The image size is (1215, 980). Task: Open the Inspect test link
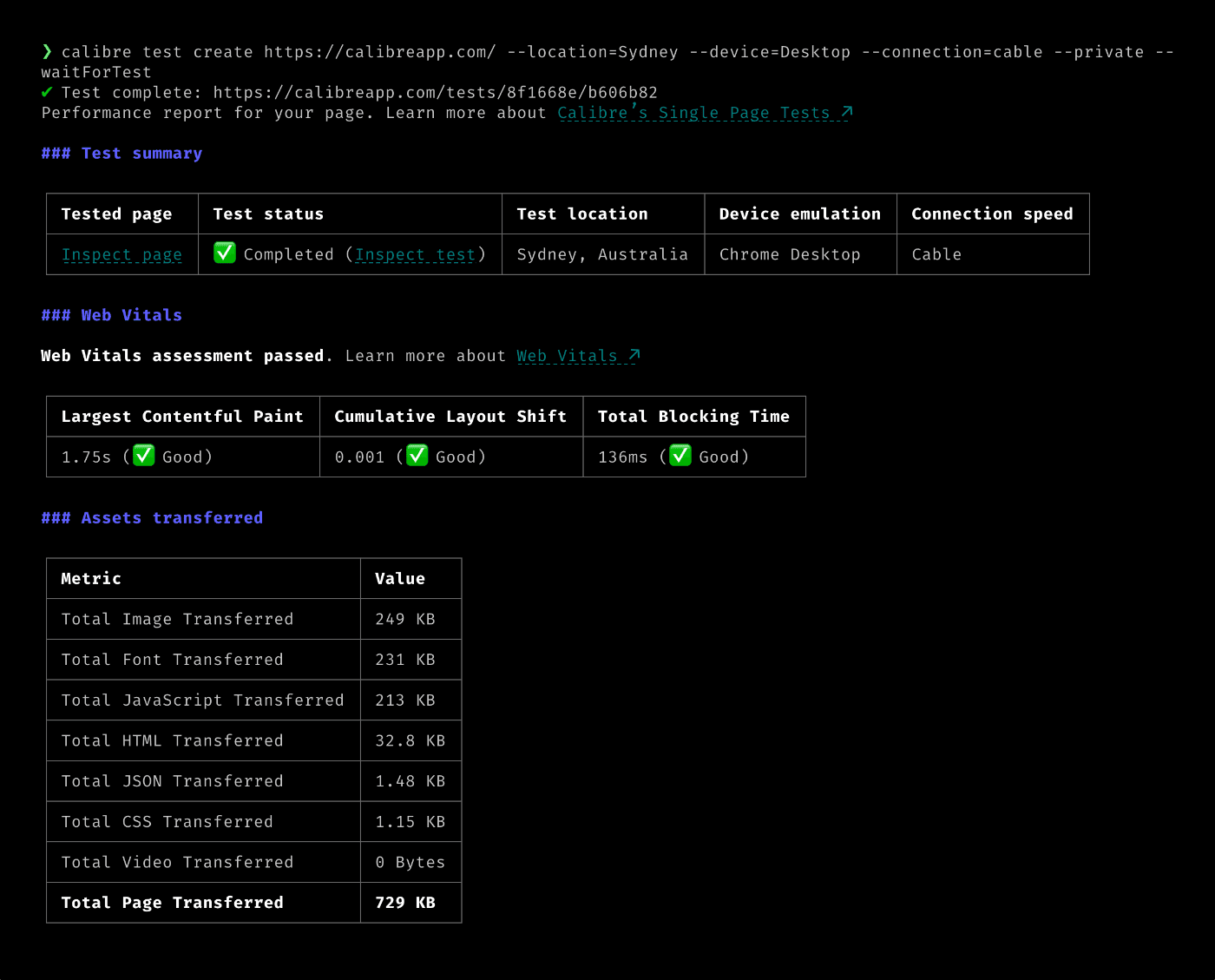click(x=415, y=253)
